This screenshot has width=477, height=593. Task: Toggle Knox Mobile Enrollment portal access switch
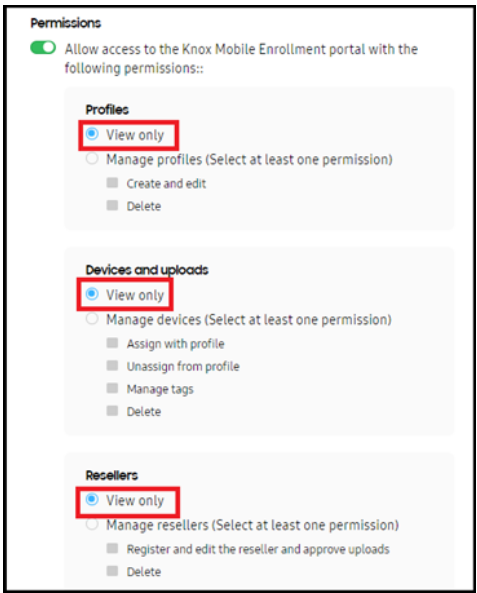pos(43,48)
